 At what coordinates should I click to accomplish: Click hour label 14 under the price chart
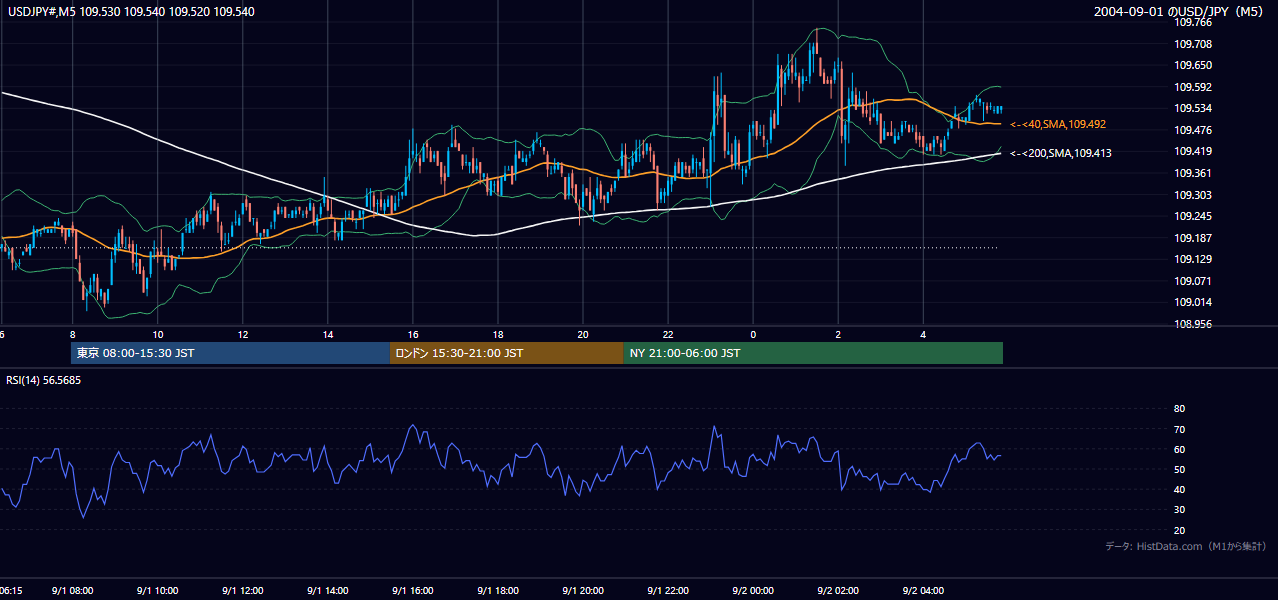point(328,334)
